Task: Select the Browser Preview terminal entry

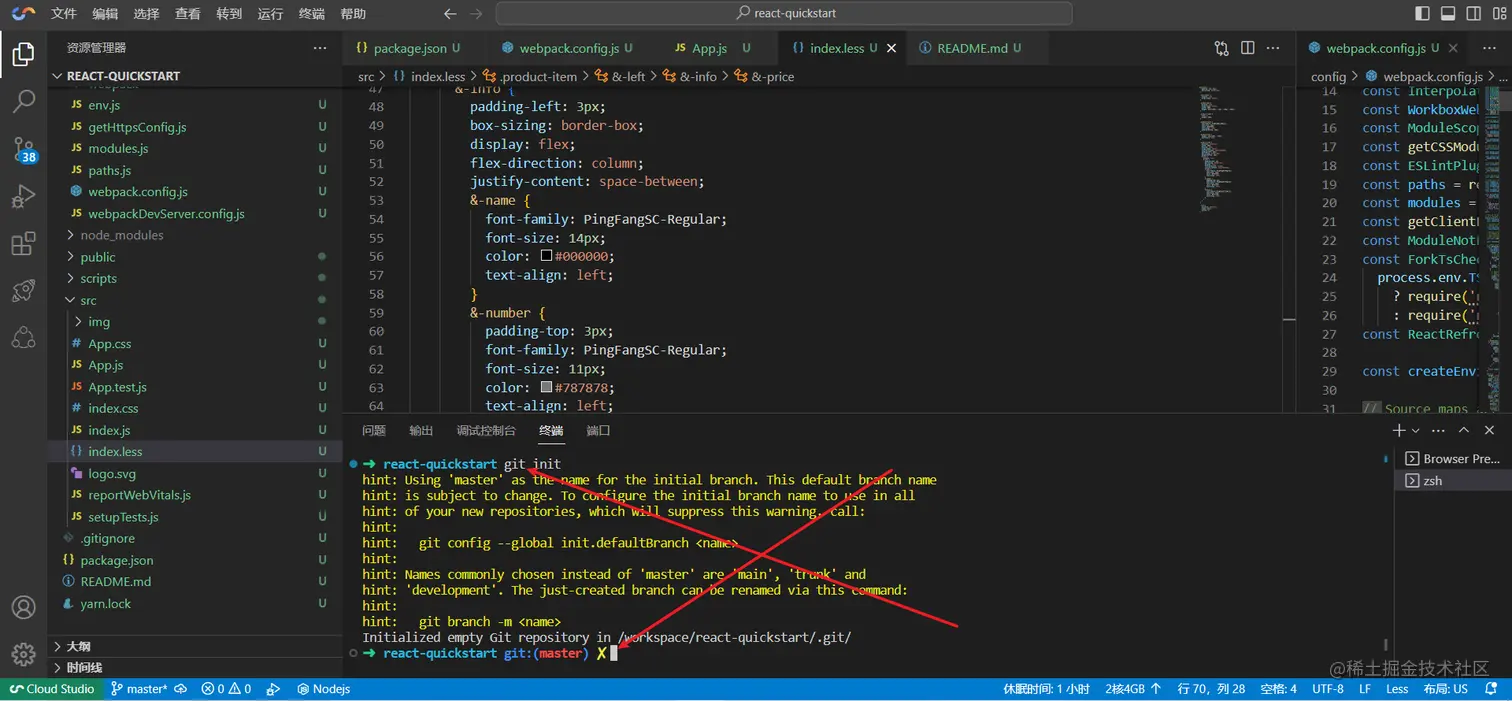Action: pyautogui.click(x=1452, y=459)
